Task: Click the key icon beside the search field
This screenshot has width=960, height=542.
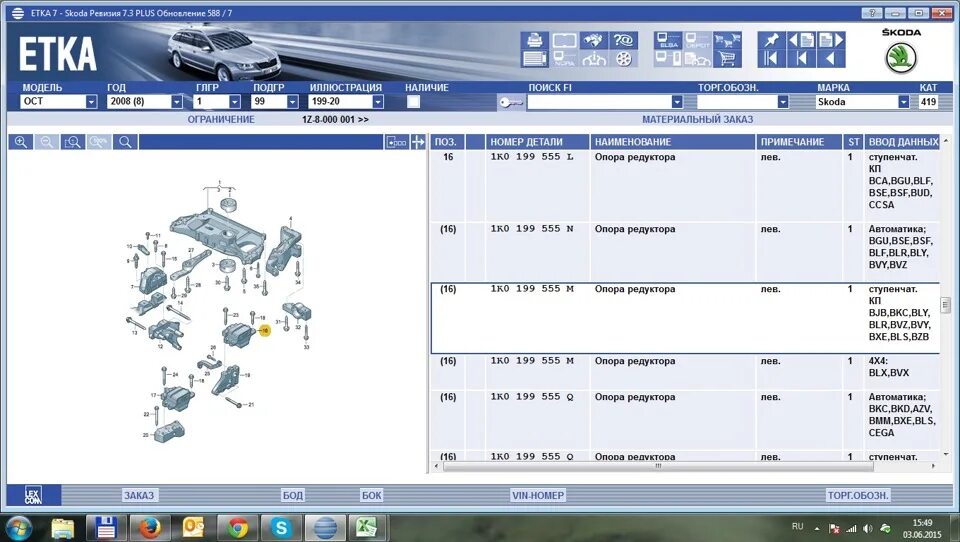Action: point(510,102)
